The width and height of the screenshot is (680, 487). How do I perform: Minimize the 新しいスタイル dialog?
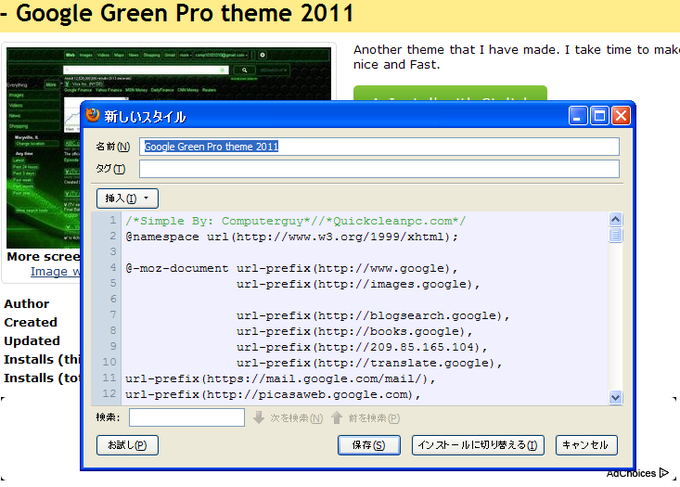(x=578, y=116)
